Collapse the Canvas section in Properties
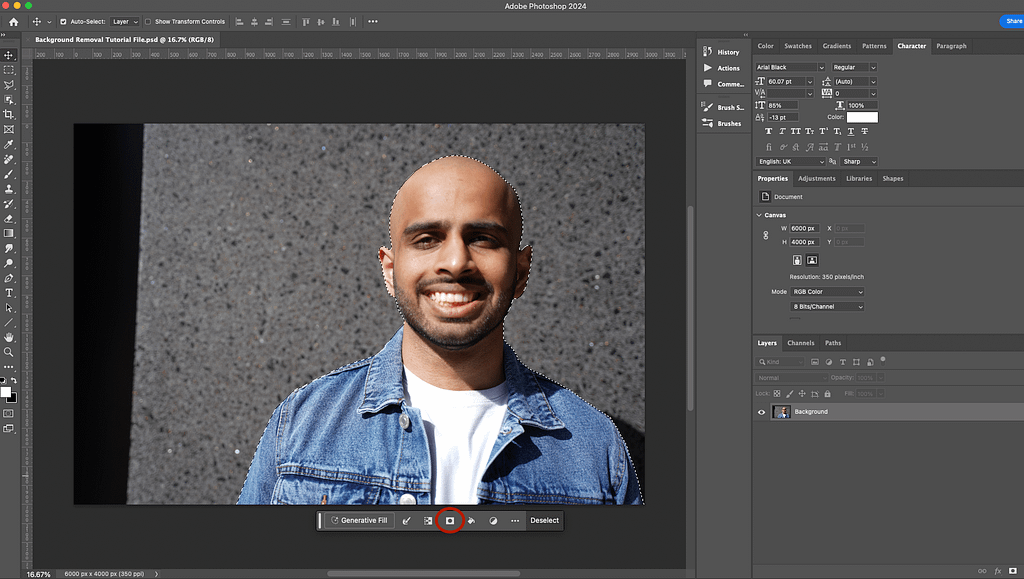The image size is (1024, 579). (759, 215)
